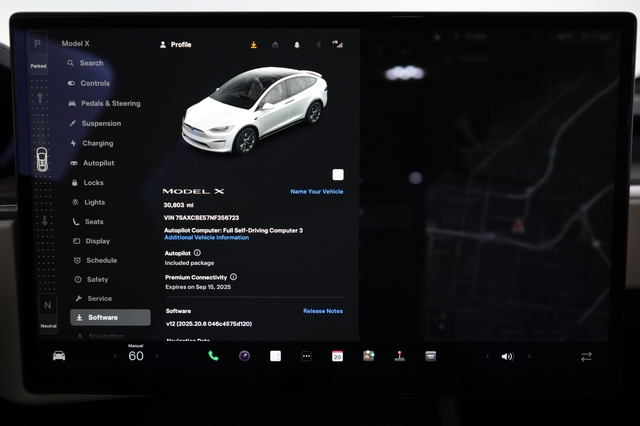Select Park at gear strip top

38,52
